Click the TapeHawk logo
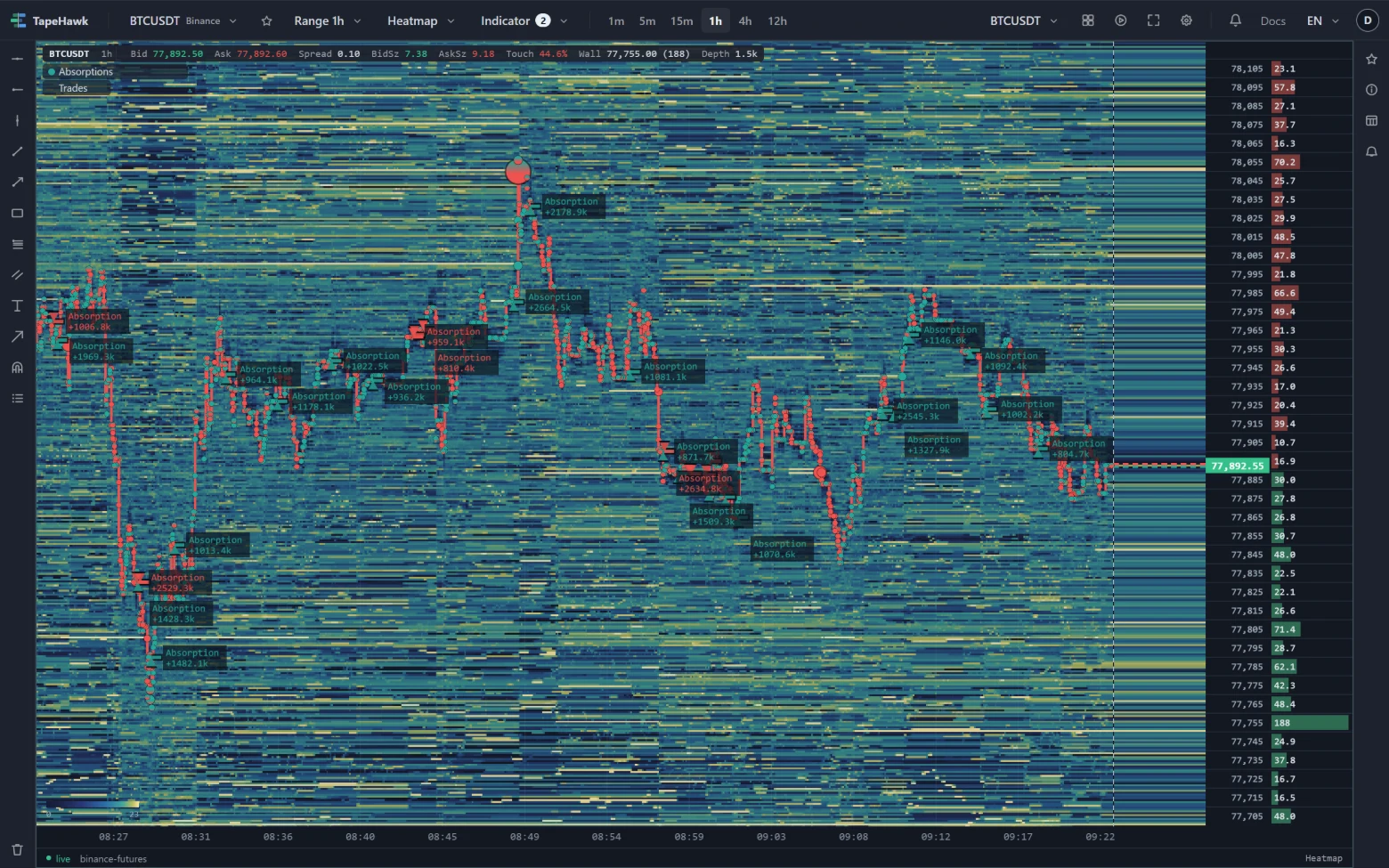Viewport: 1389px width, 868px height. click(50, 20)
